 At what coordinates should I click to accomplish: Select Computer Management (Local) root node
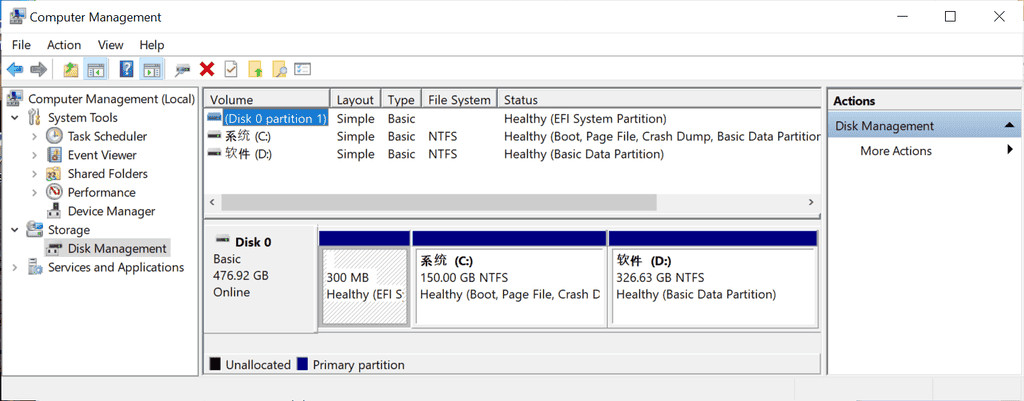point(111,99)
